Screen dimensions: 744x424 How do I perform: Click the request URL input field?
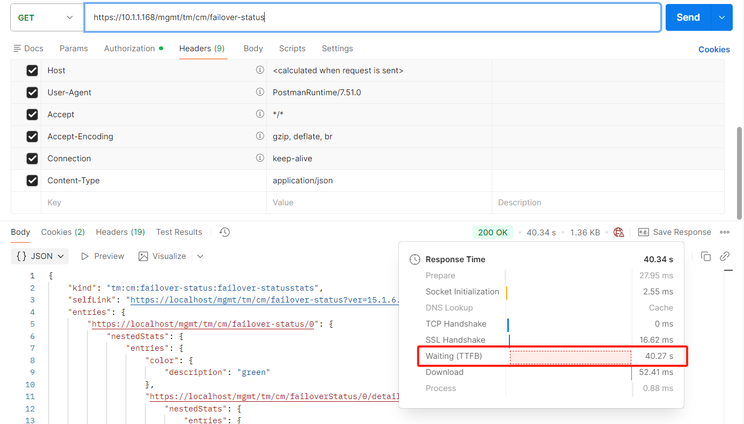pos(370,18)
